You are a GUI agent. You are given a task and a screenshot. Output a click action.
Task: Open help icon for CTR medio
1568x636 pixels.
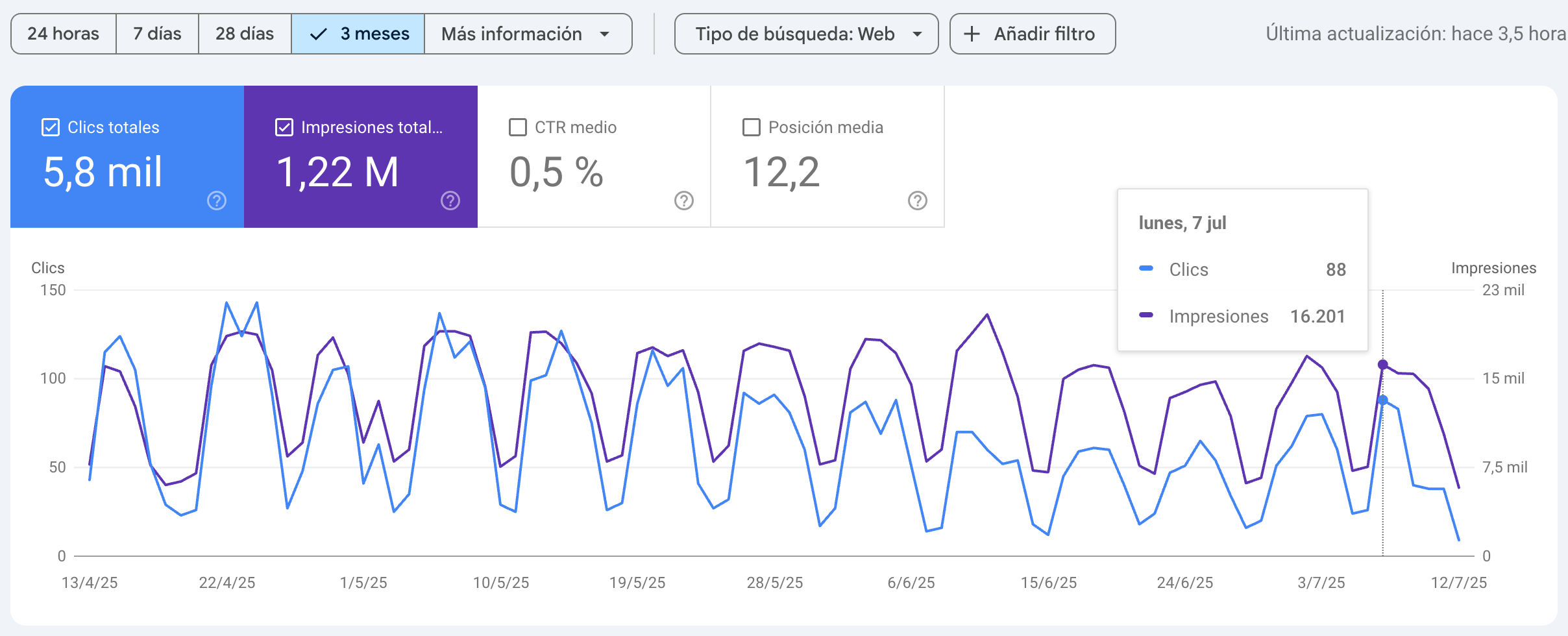[x=684, y=201]
